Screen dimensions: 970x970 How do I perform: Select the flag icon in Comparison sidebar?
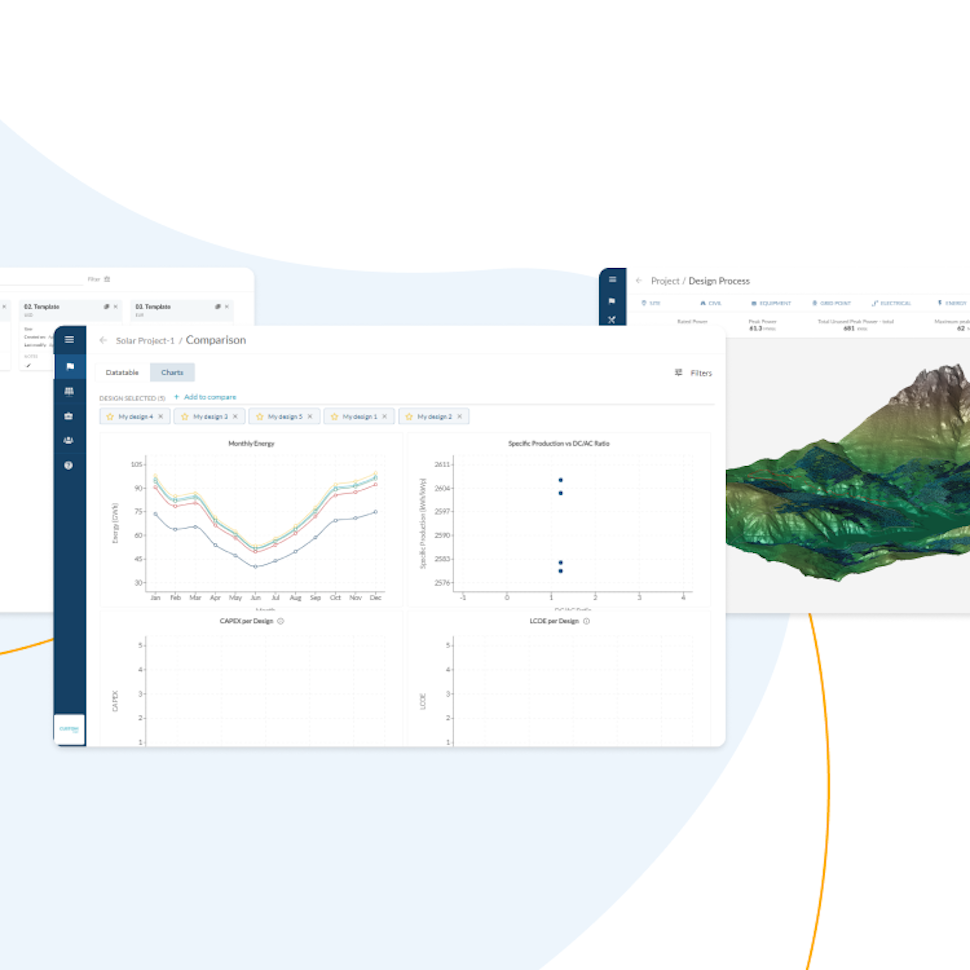coord(69,366)
